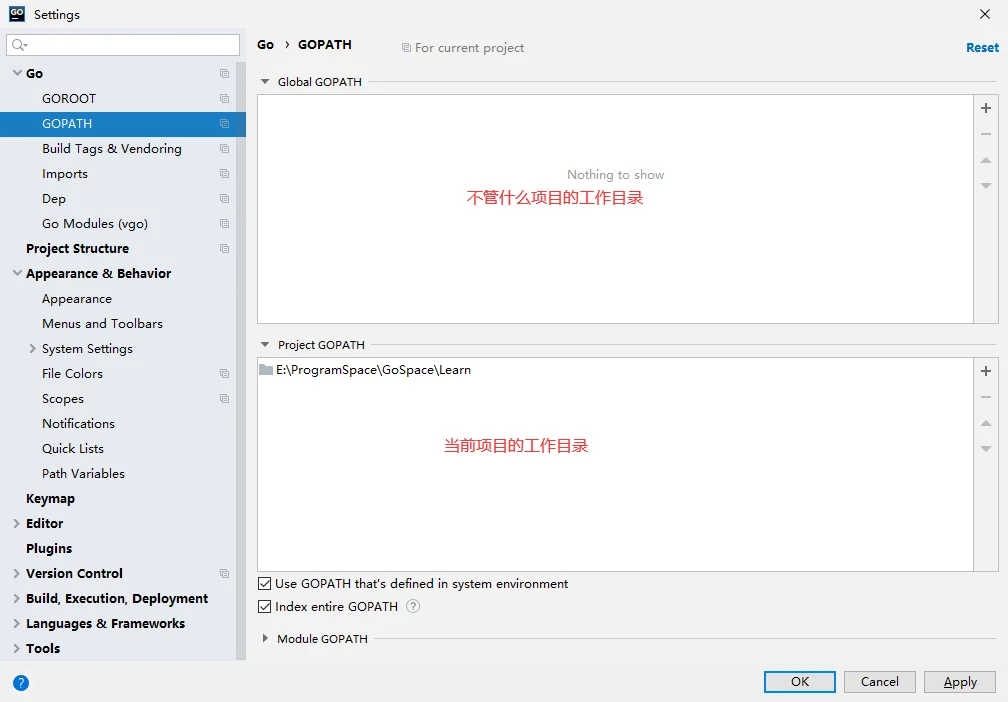Click the GoLand logo in title bar
Screen dimensions: 1008x702
coord(17,14)
